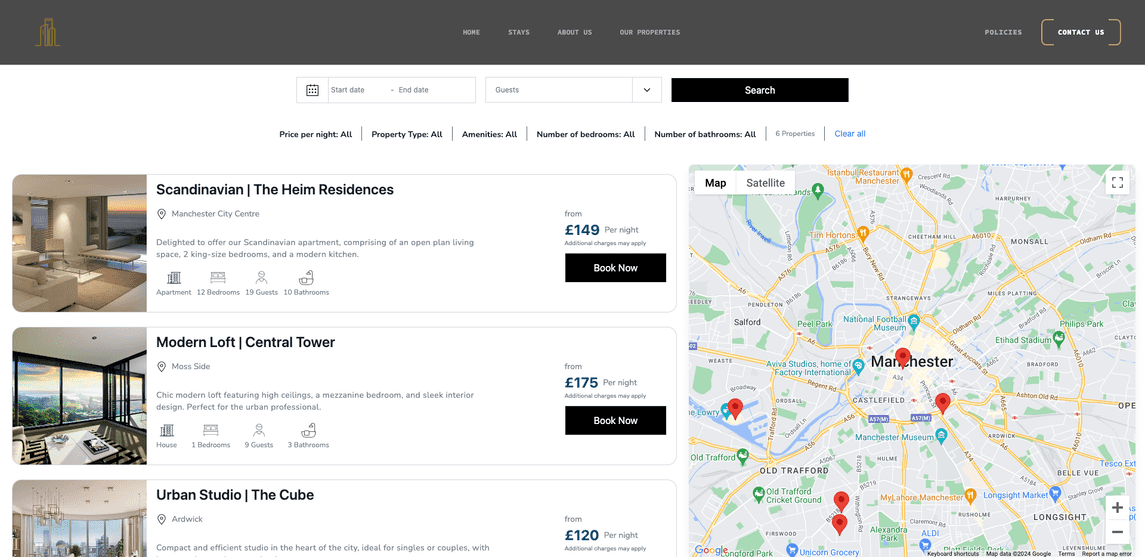Click the 3 Bathrooms bathtub icon
Screen dimensions: 1145x557
pos(308,430)
